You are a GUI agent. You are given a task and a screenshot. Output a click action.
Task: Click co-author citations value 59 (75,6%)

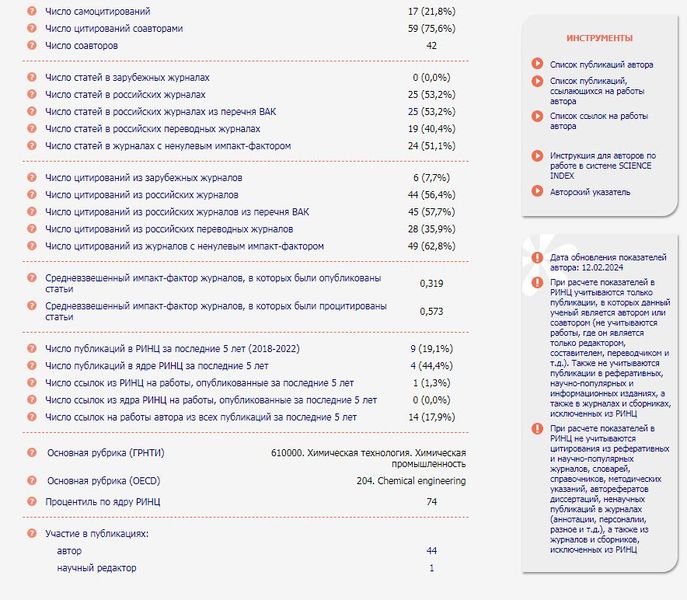tap(432, 28)
